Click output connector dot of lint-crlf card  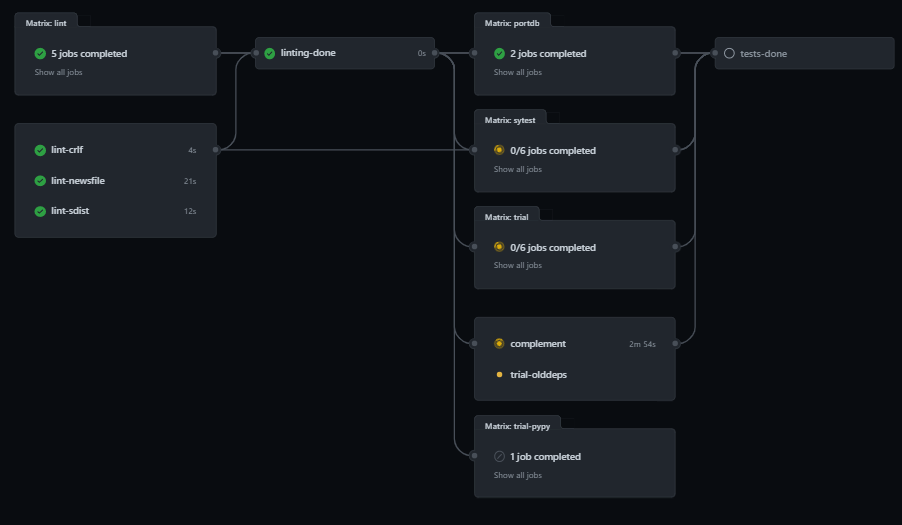click(216, 150)
